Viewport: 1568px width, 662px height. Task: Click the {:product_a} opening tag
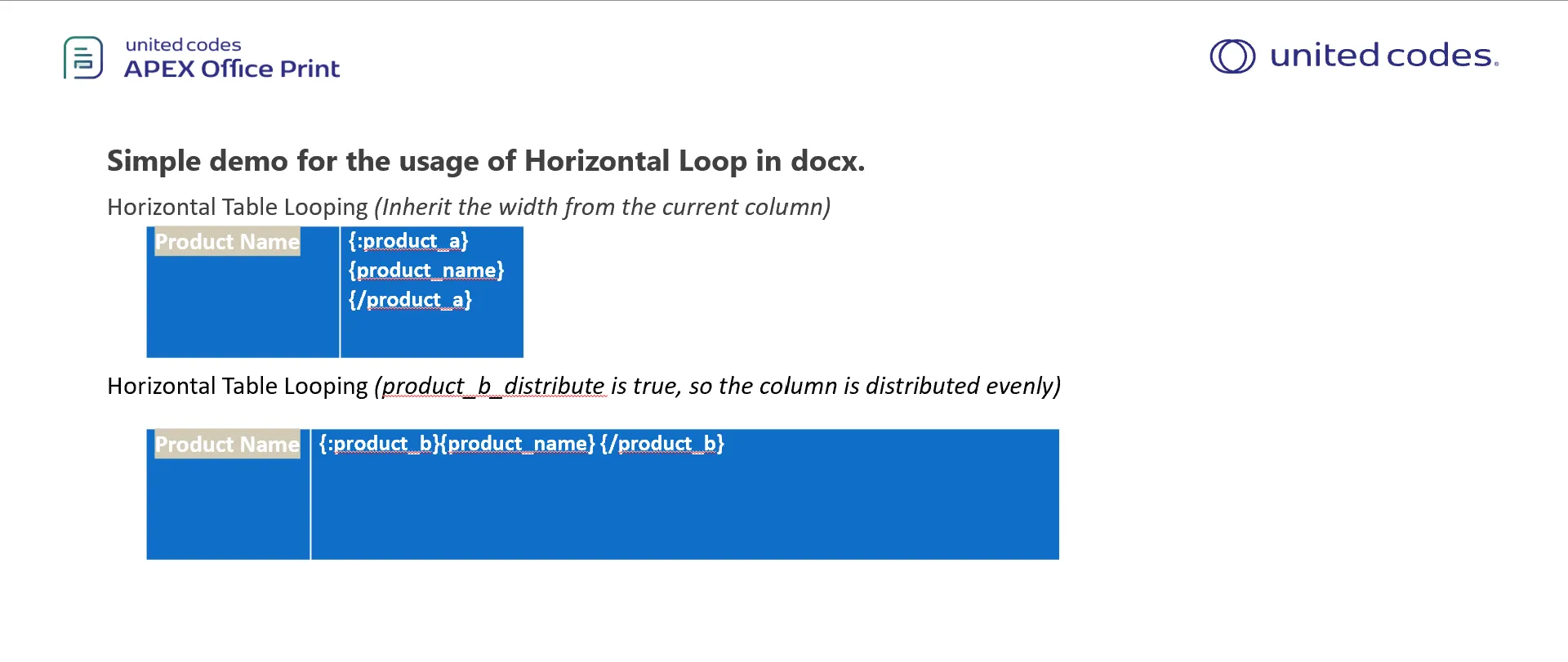pyautogui.click(x=408, y=241)
